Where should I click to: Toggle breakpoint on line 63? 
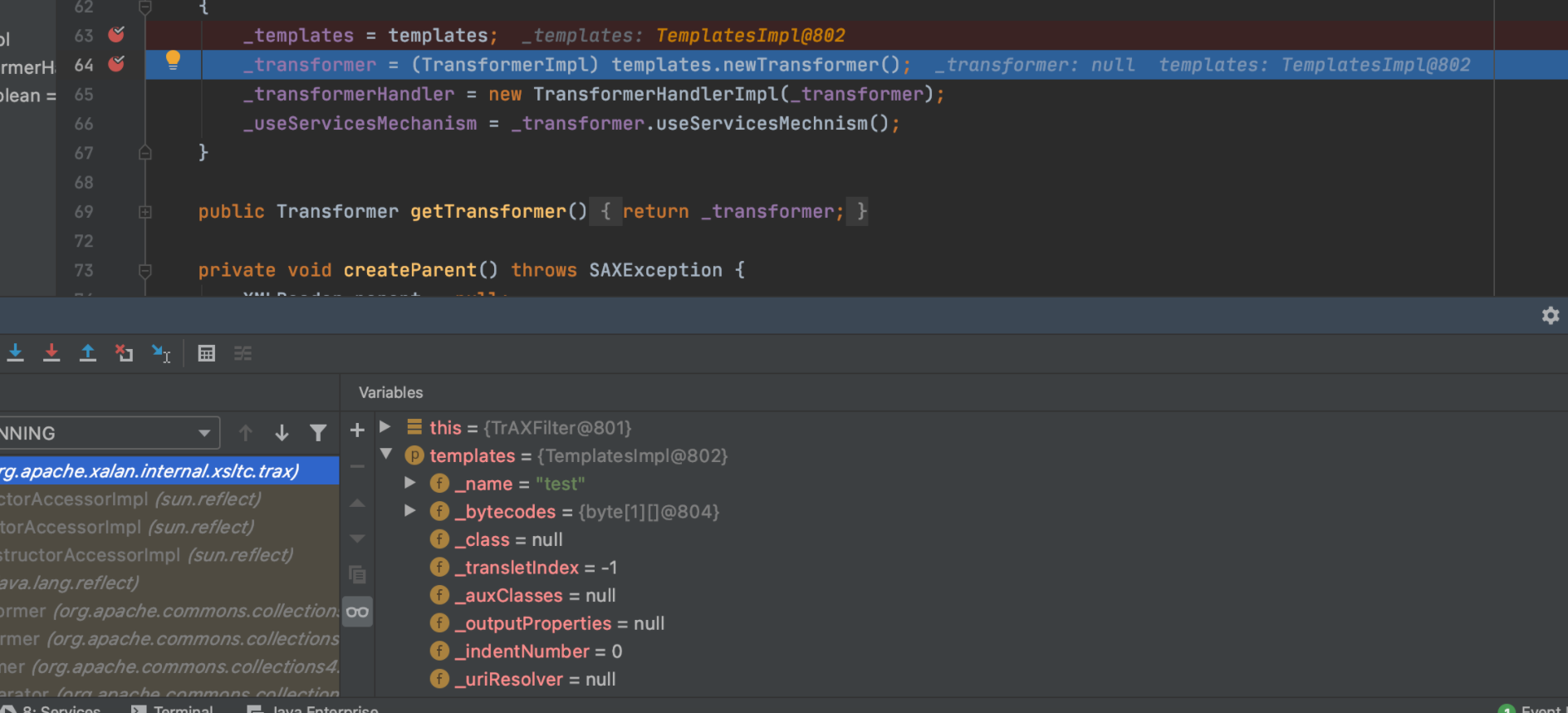[x=116, y=35]
